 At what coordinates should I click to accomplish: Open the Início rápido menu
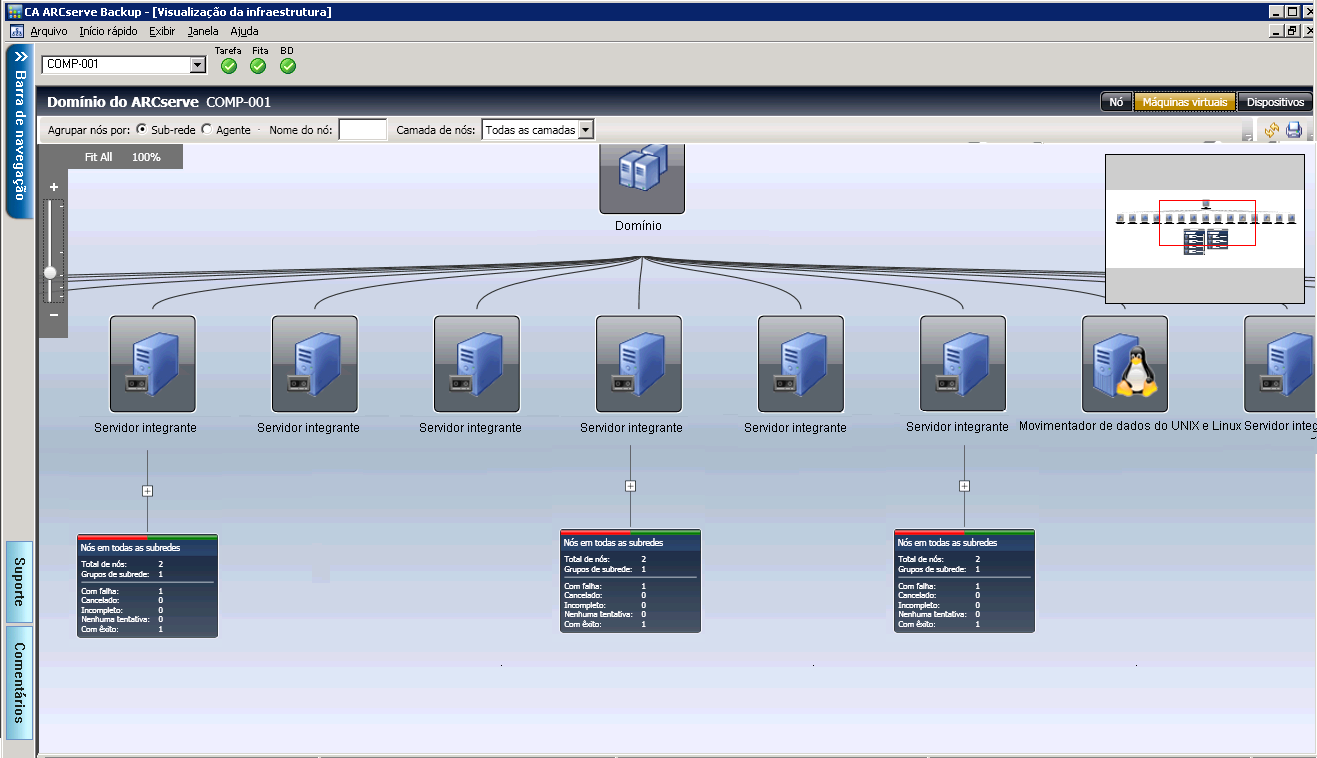point(108,31)
